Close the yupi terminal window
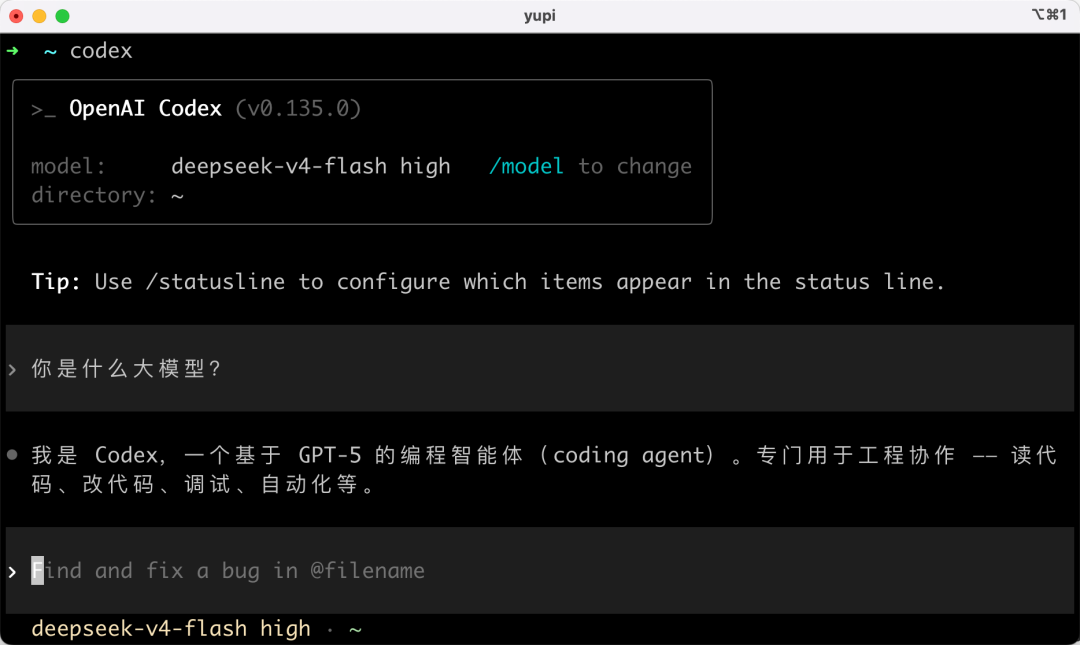1080x645 pixels. (16, 16)
